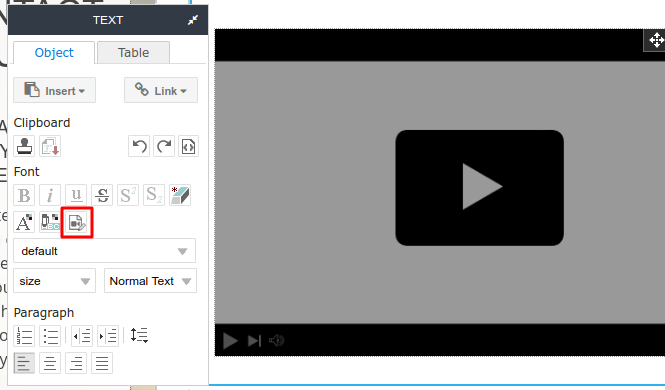Toggle underline formatting
665x390 pixels.
click(76, 195)
